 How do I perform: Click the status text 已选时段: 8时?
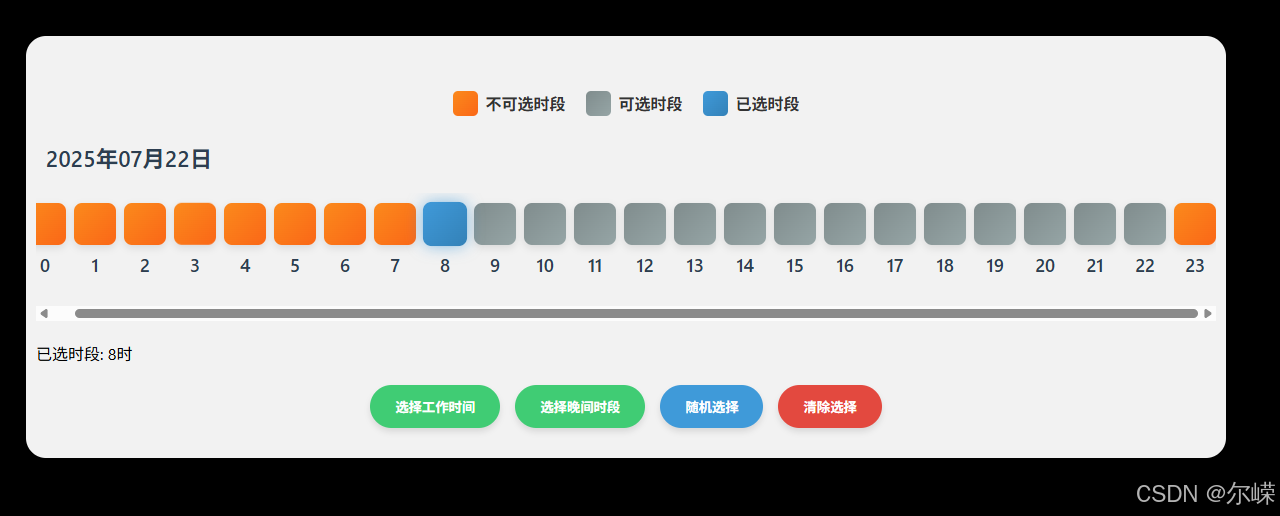point(85,355)
